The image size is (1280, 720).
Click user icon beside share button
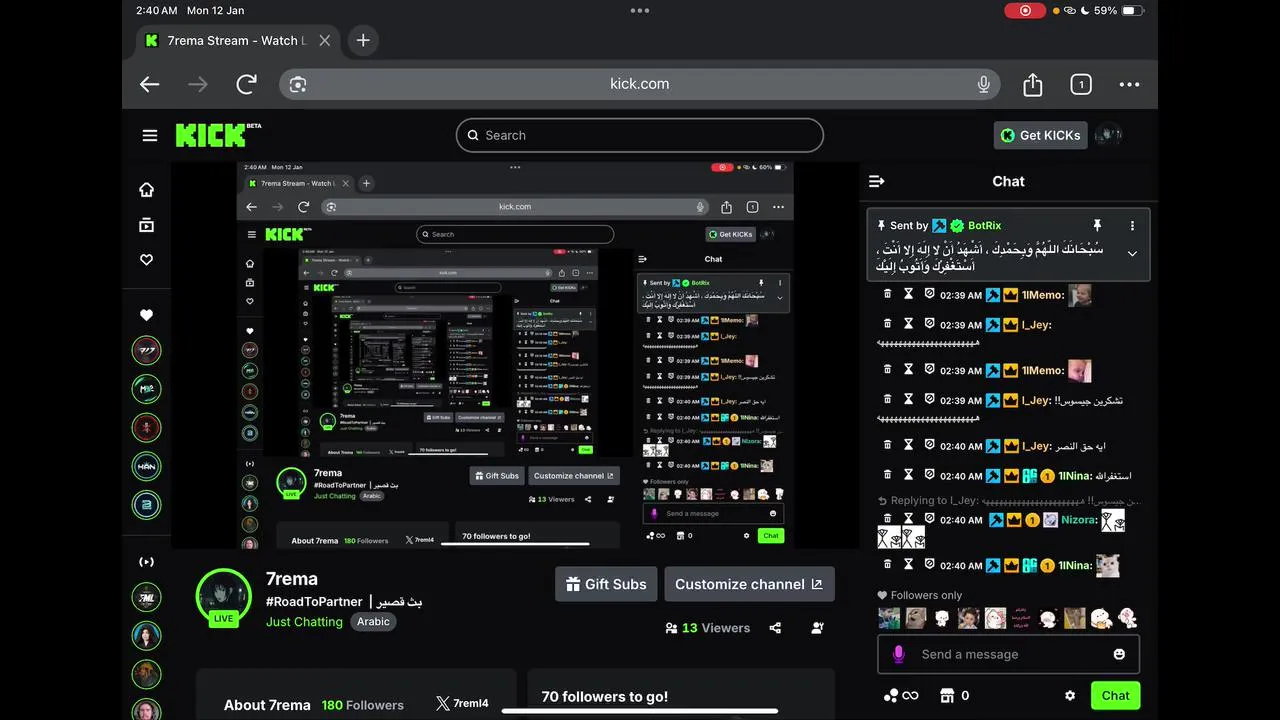818,628
